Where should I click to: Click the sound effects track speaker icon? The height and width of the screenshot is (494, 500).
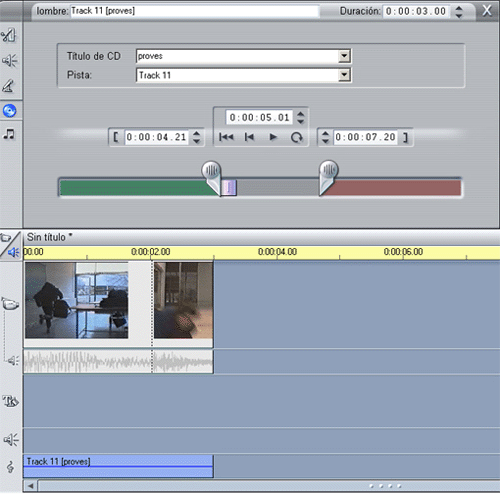pyautogui.click(x=11, y=440)
